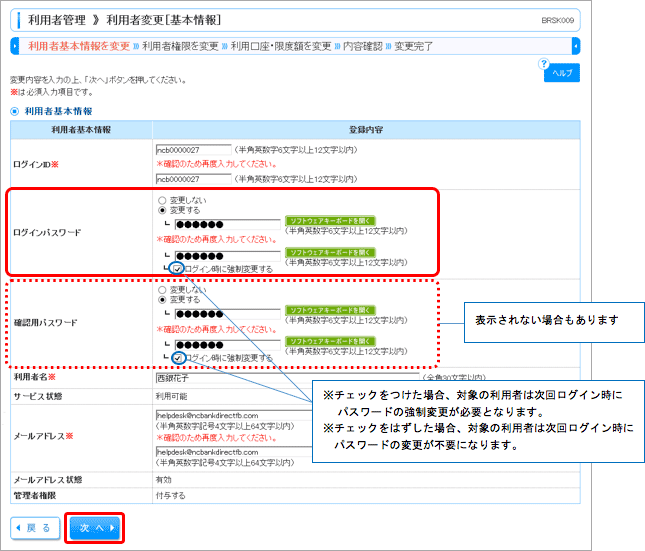
Task: Open software keyboard for confirmation password re-entry
Action: (x=330, y=341)
